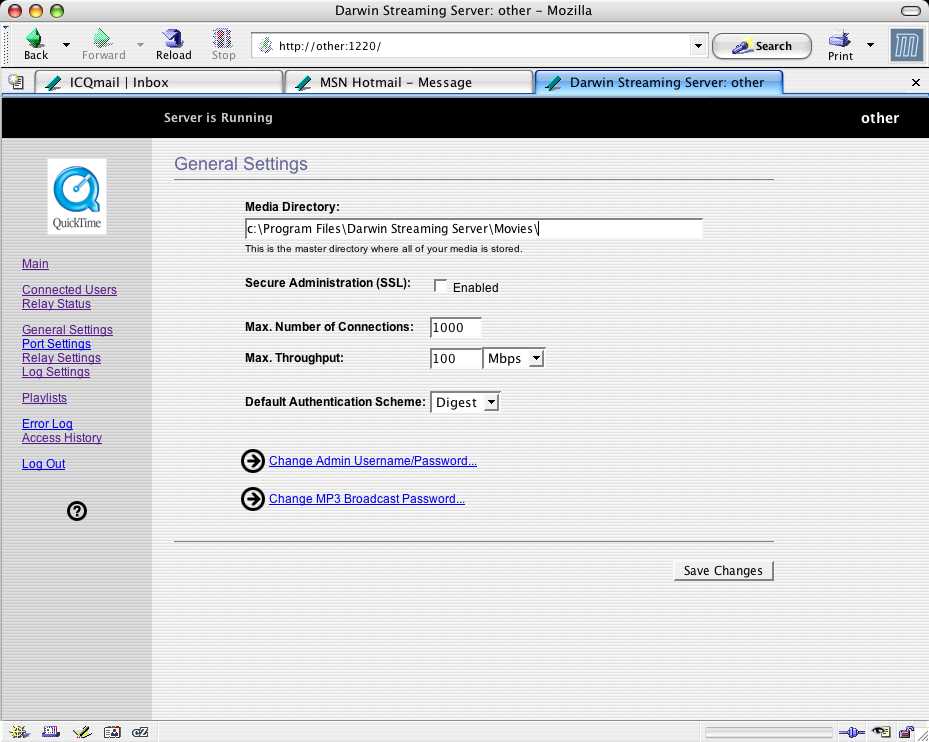Open the Mbps throughput unit dropdown
929x742 pixels.
tap(513, 358)
